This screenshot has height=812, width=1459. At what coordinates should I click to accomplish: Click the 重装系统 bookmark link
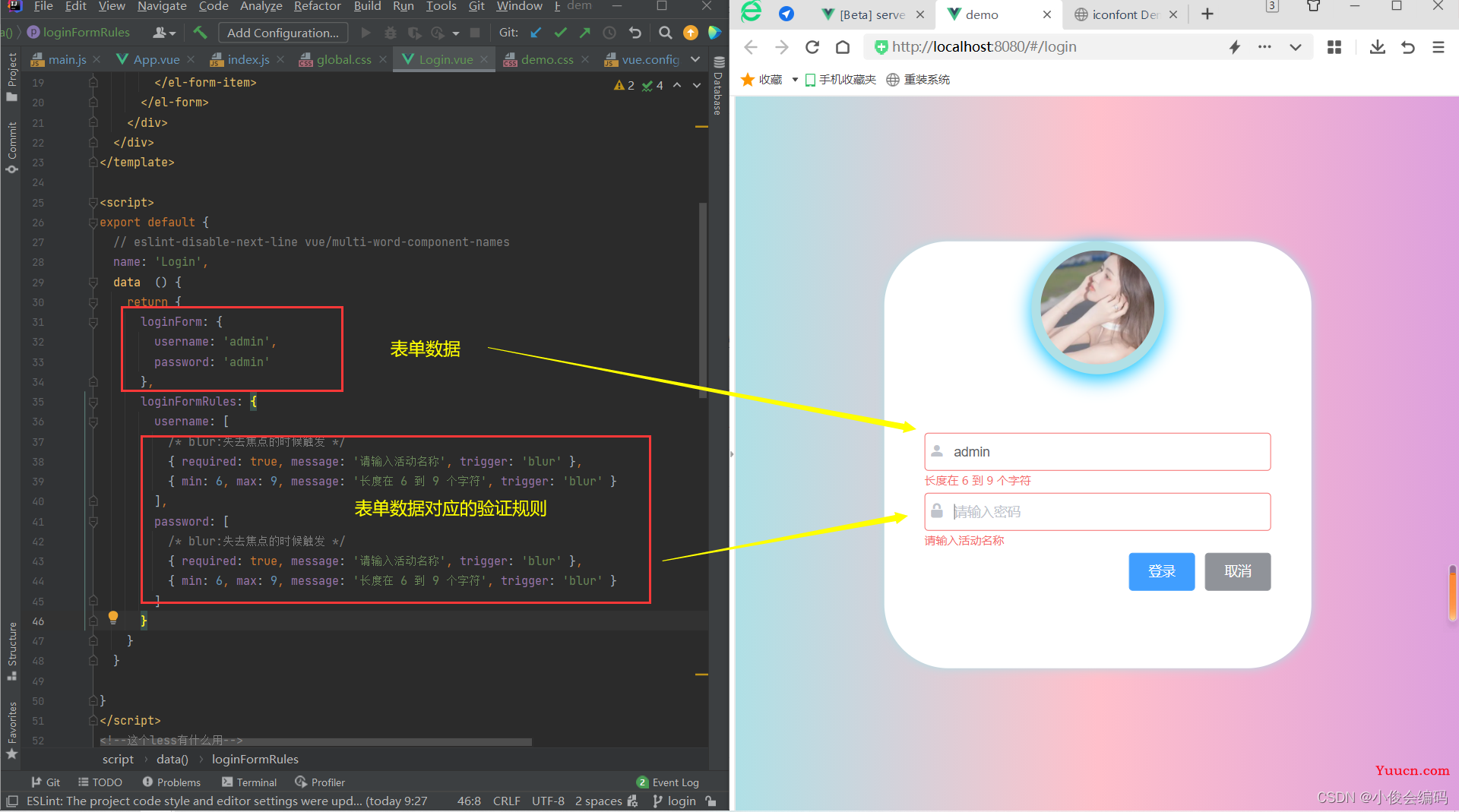tap(918, 80)
